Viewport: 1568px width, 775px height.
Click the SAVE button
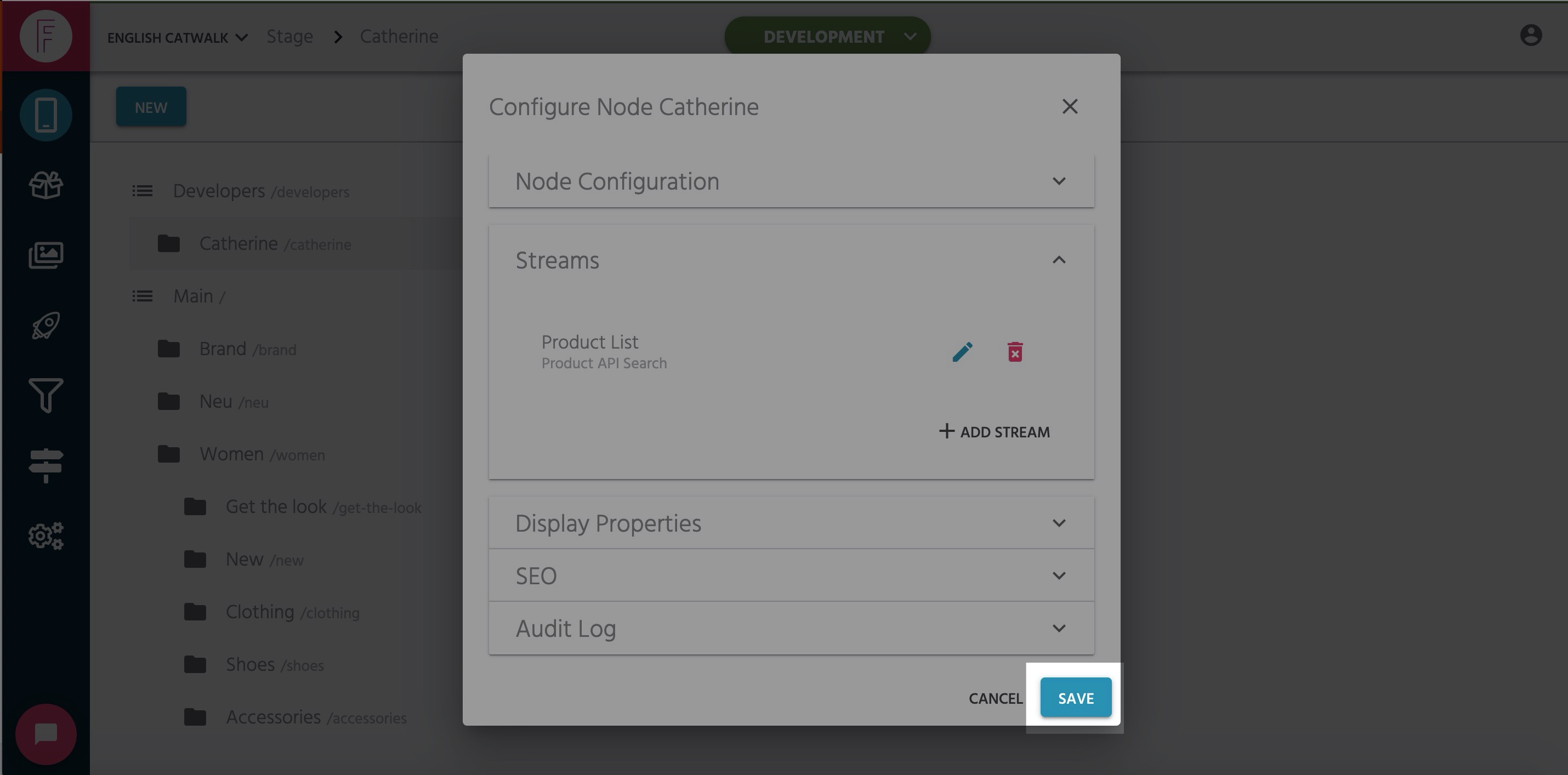pos(1076,698)
